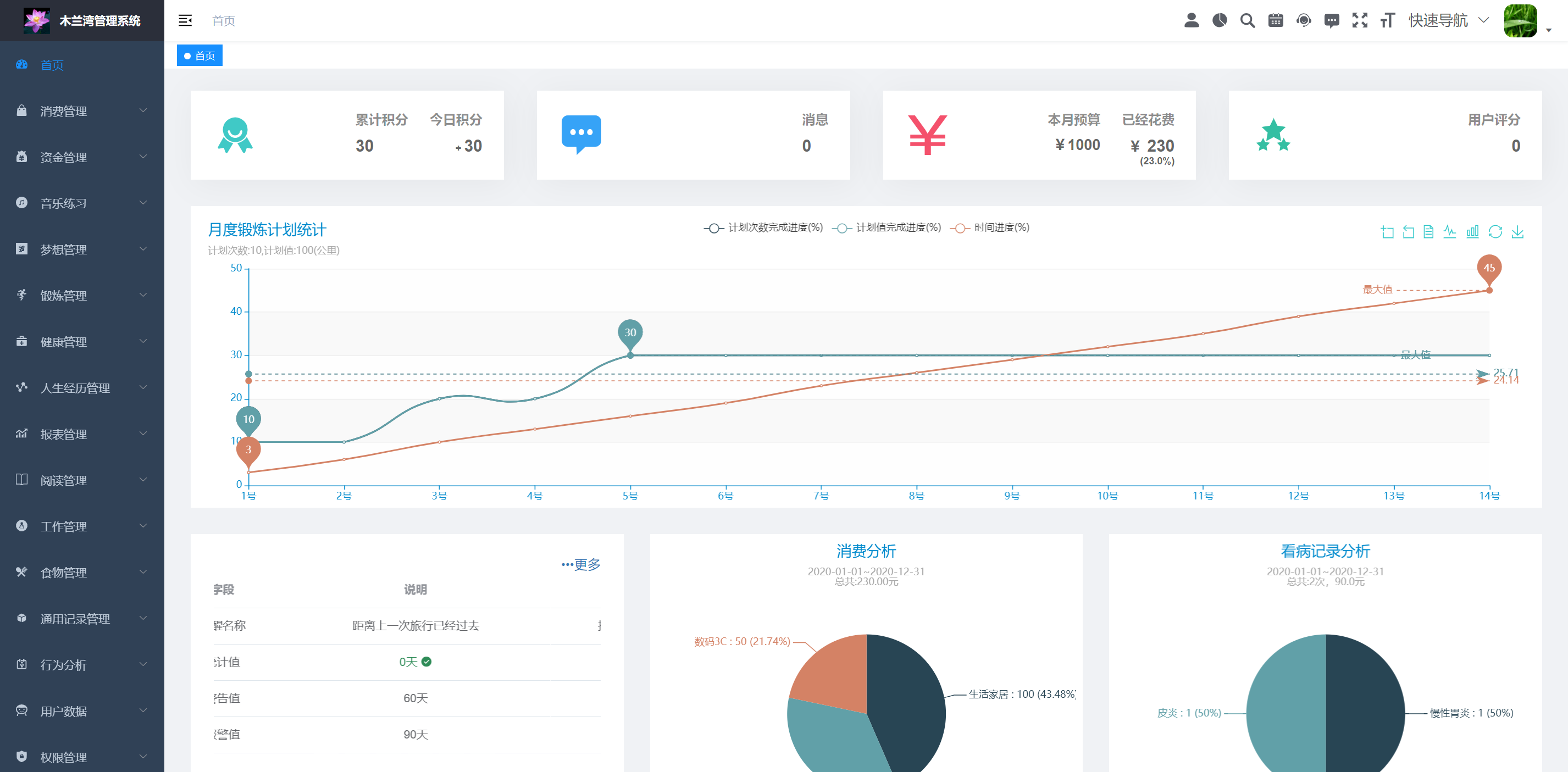This screenshot has height=772, width=1568.
Task: Open the 快速导航 dropdown
Action: coord(1449,21)
